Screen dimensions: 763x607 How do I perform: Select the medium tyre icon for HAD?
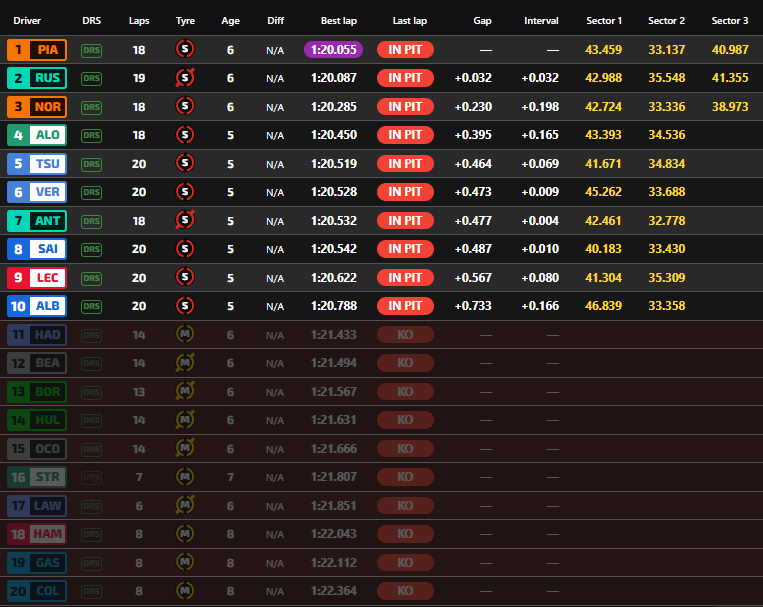coord(185,335)
